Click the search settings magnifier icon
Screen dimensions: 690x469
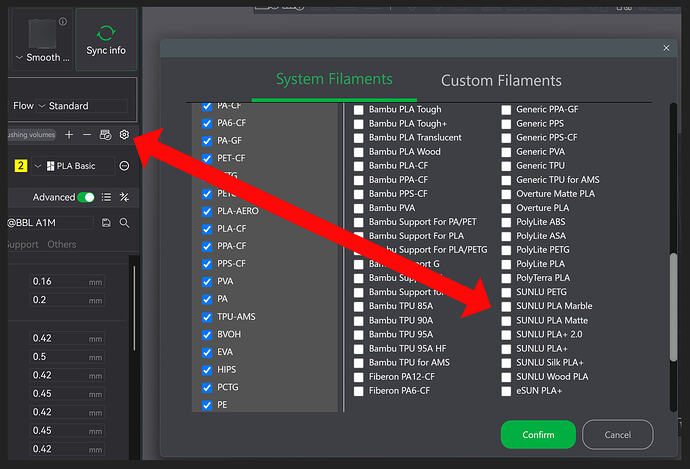click(125, 223)
